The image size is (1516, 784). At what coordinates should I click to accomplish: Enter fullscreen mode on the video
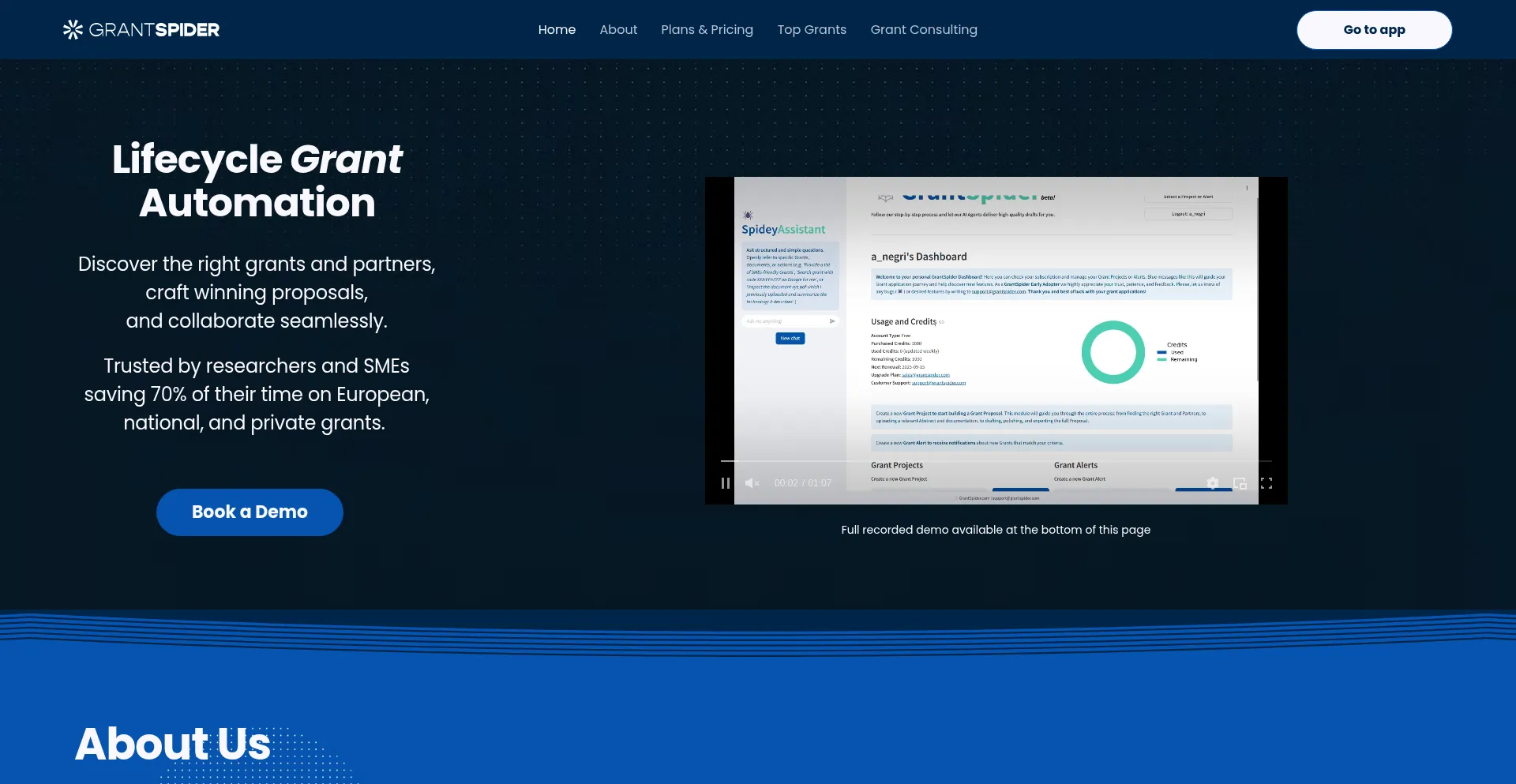click(1266, 483)
